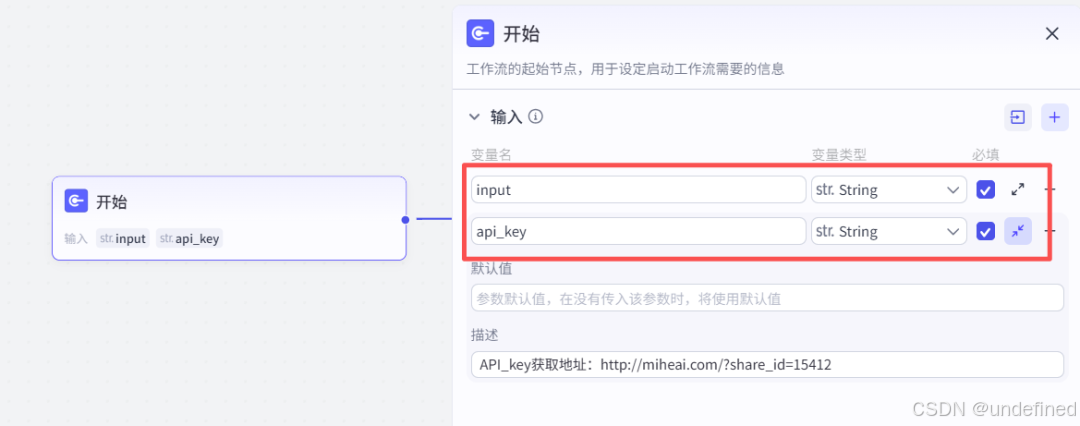
Task: Edit the input variable name field
Action: (638, 190)
